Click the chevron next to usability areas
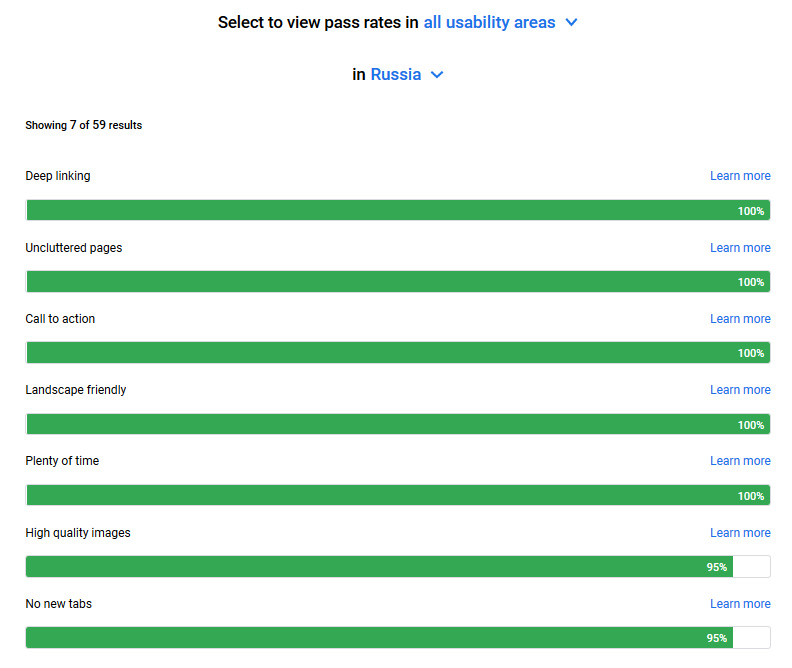792x668 pixels. coord(571,23)
